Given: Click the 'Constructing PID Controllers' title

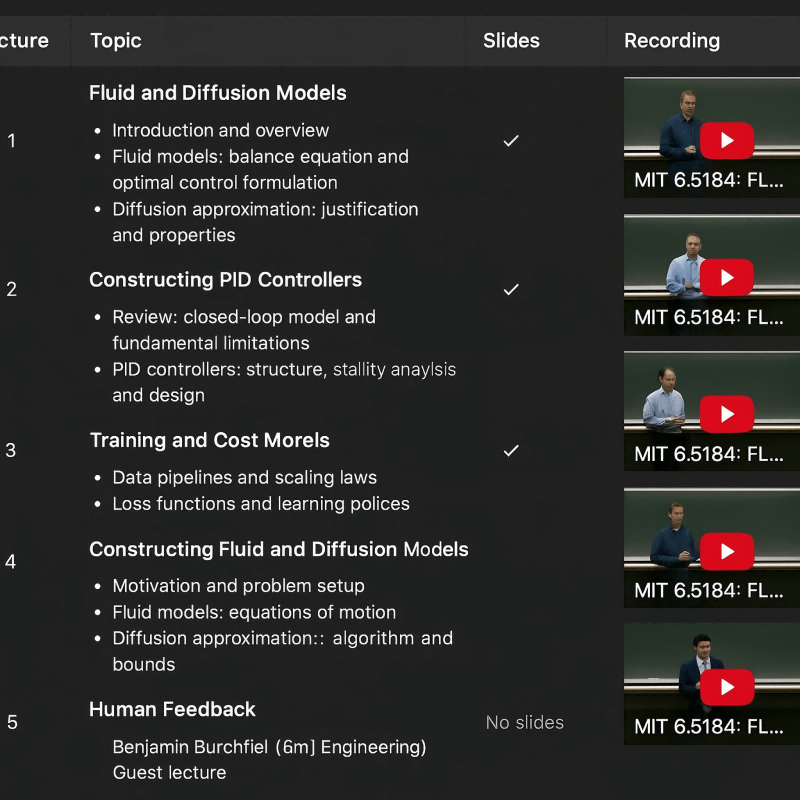Looking at the screenshot, I should click(225, 280).
